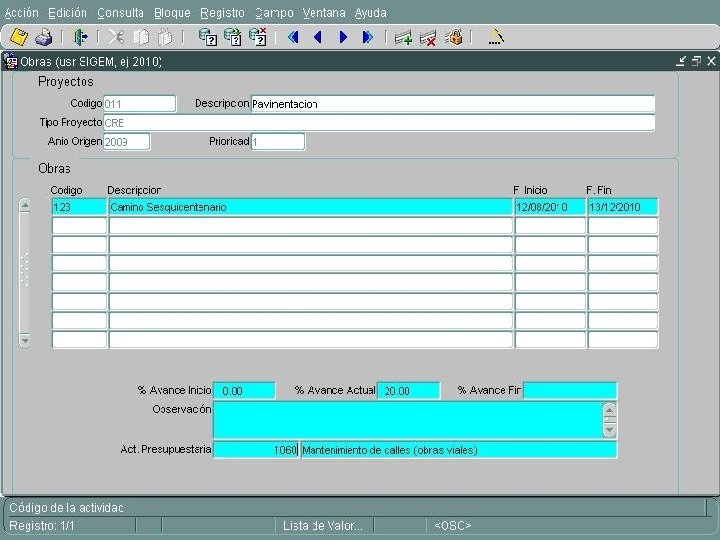This screenshot has height=540, width=720.
Task: Click the Delete Record icon with red X
Action: pyautogui.click(x=428, y=38)
